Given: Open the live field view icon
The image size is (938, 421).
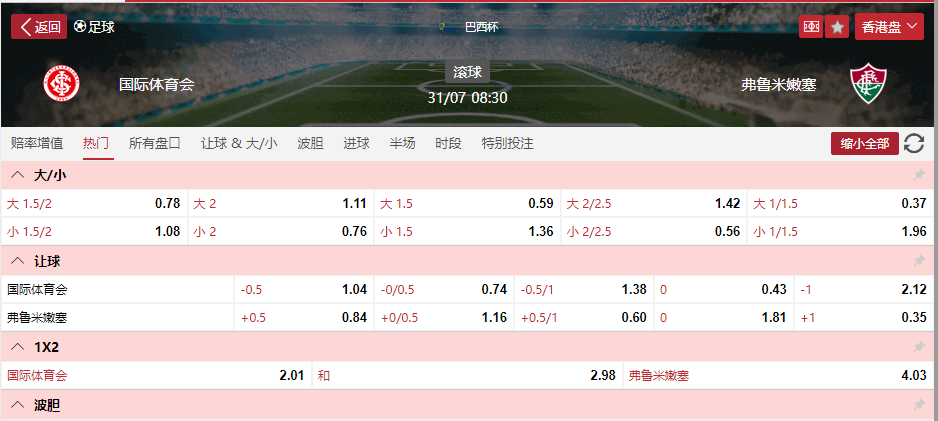Looking at the screenshot, I should [810, 27].
